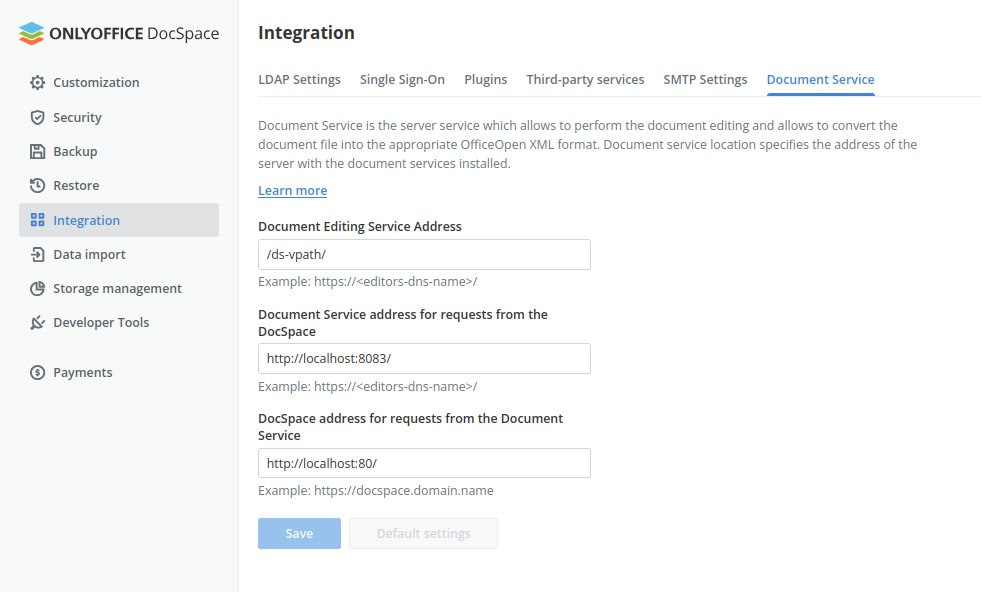Image resolution: width=981 pixels, height=592 pixels.
Task: Click the Default settings button
Action: point(424,533)
